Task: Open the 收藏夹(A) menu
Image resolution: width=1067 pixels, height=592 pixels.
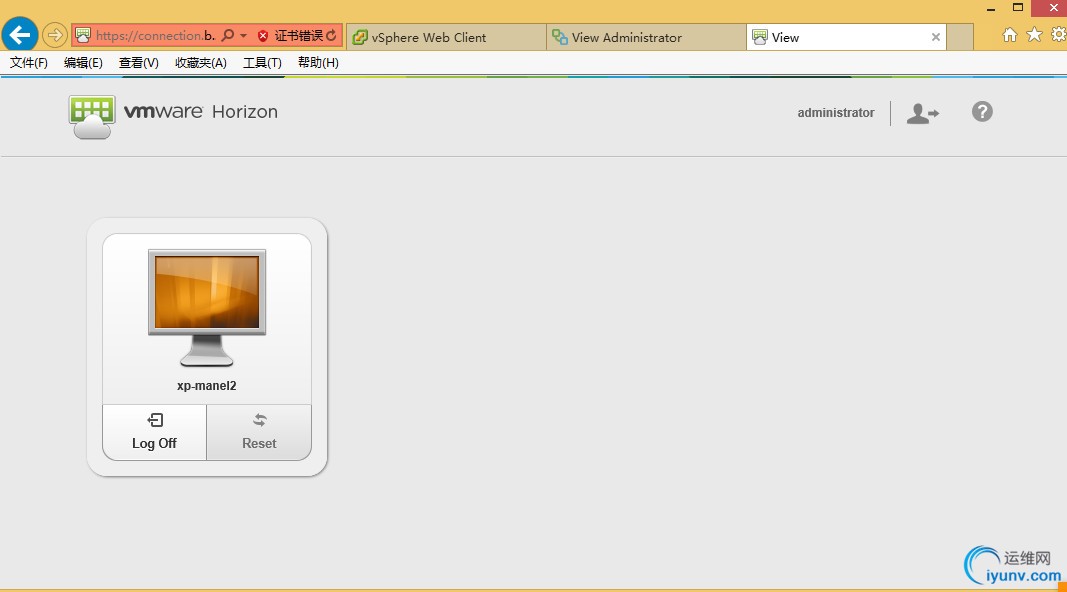Action: click(201, 63)
